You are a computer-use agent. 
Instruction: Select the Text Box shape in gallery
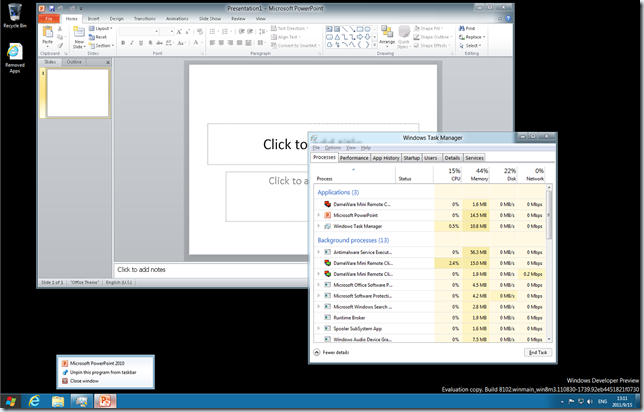[x=329, y=29]
